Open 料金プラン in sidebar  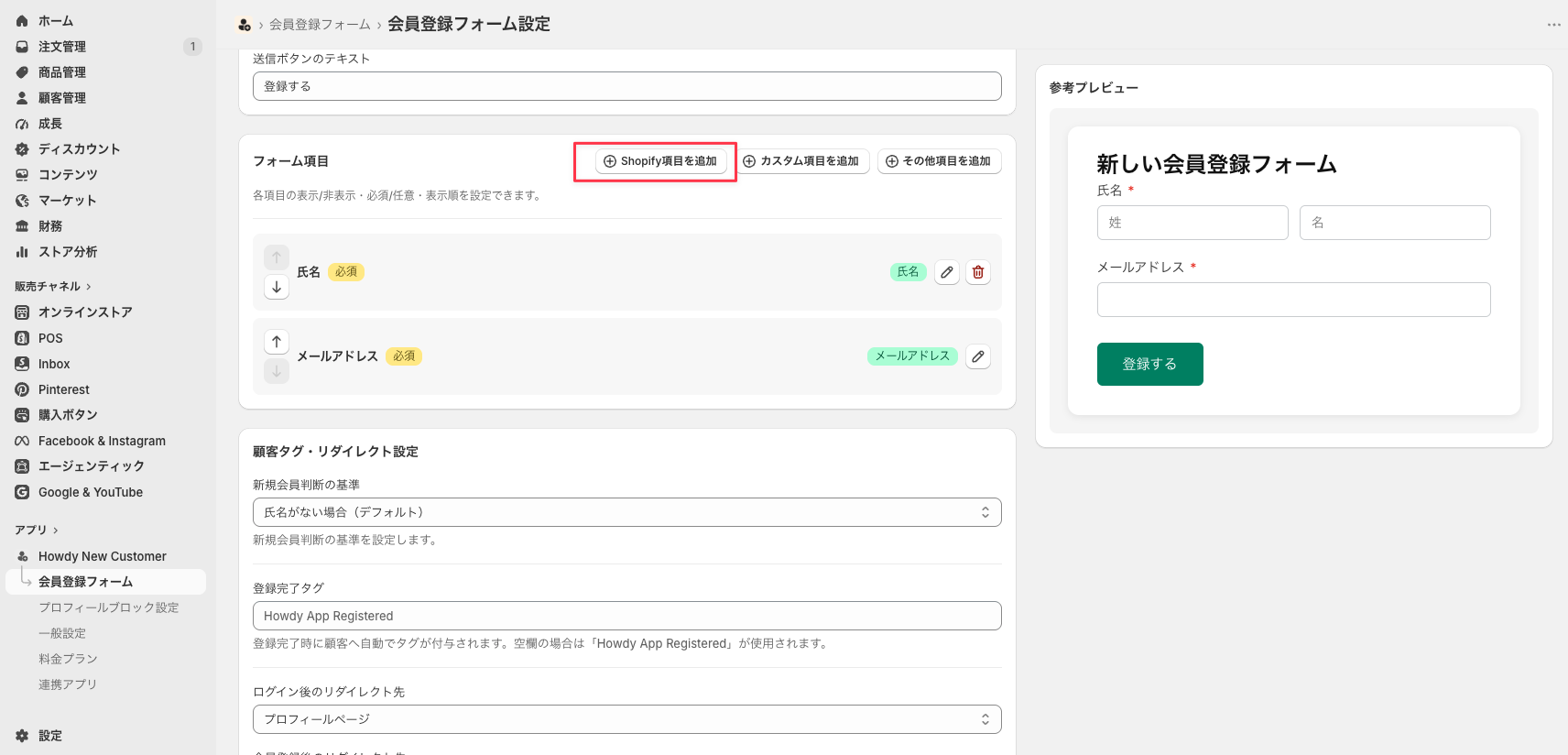coord(68,659)
